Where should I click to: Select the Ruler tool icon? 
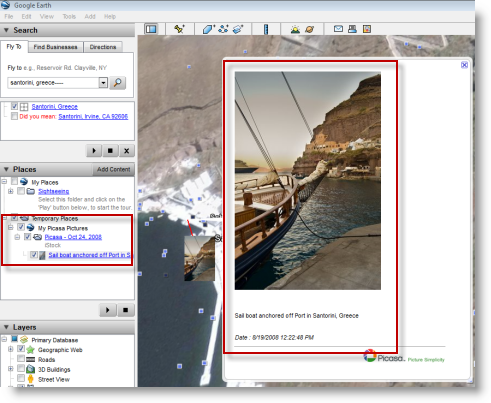click(x=266, y=29)
